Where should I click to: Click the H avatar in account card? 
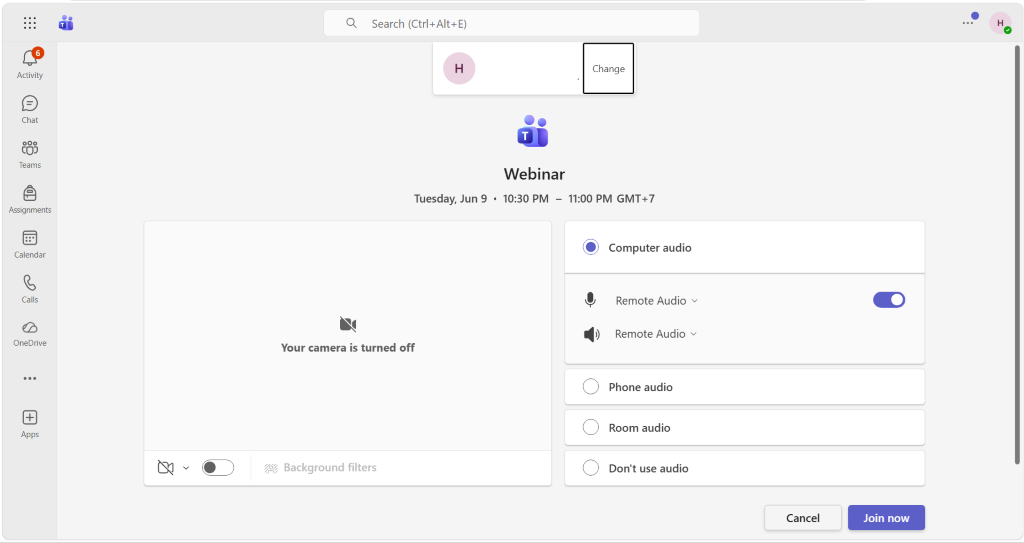[459, 69]
